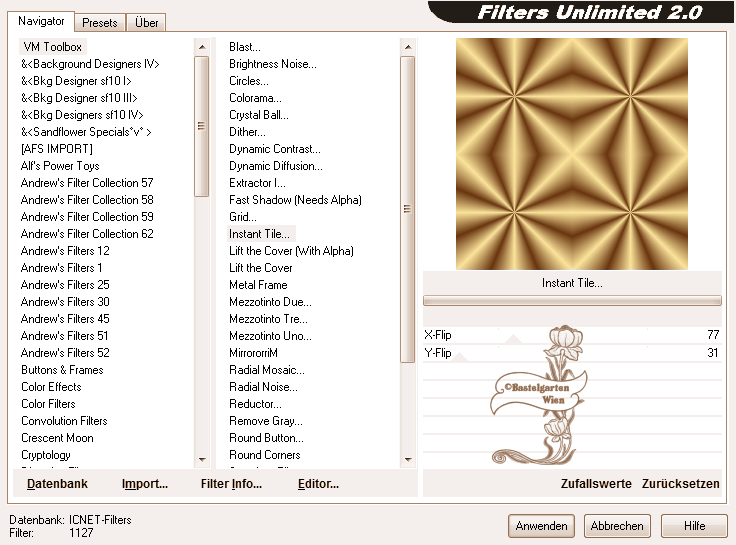The width and height of the screenshot is (736, 545).
Task: Select Colorama... filter
Action: coord(255,98)
